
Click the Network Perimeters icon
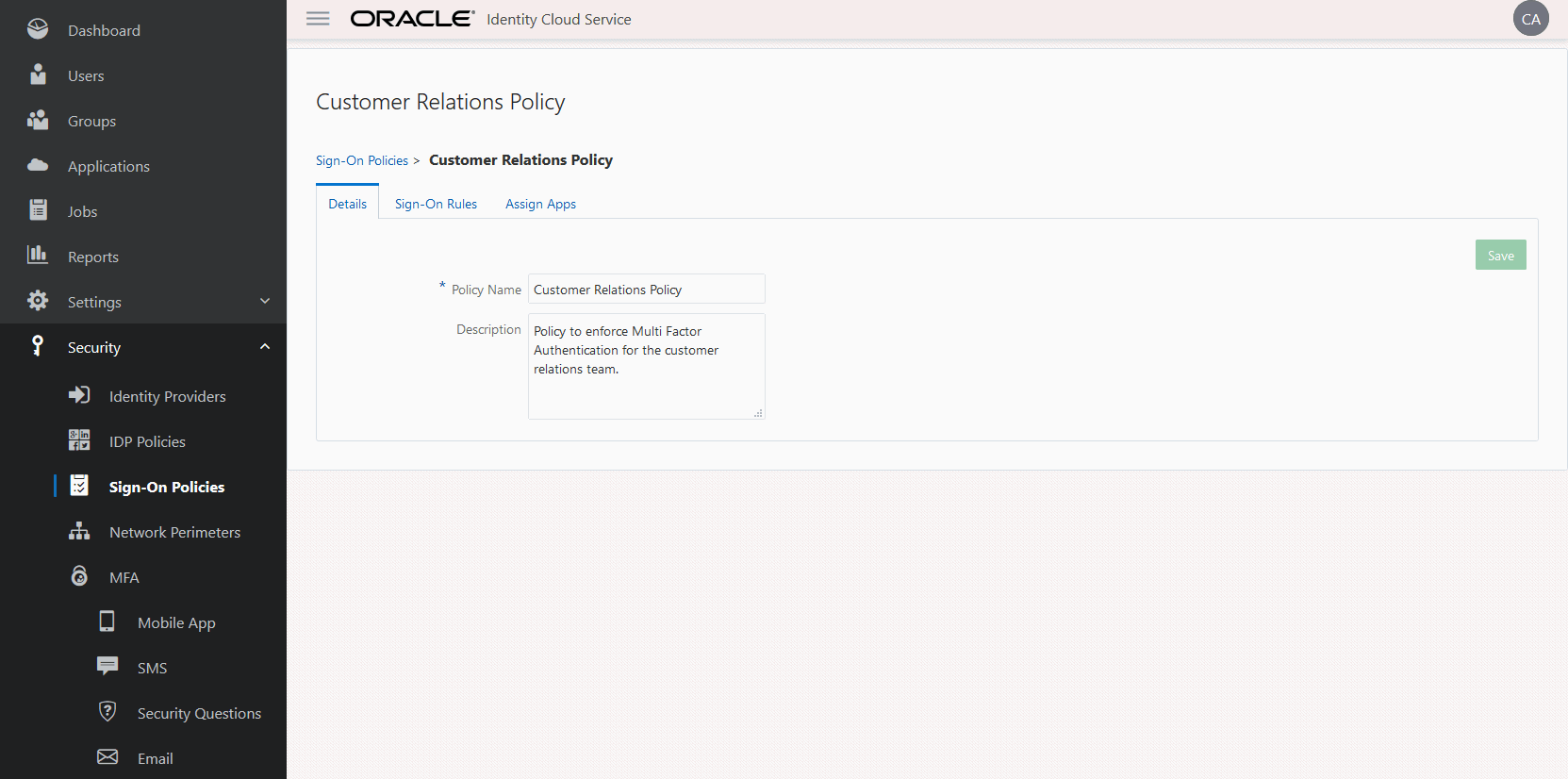coord(79,532)
